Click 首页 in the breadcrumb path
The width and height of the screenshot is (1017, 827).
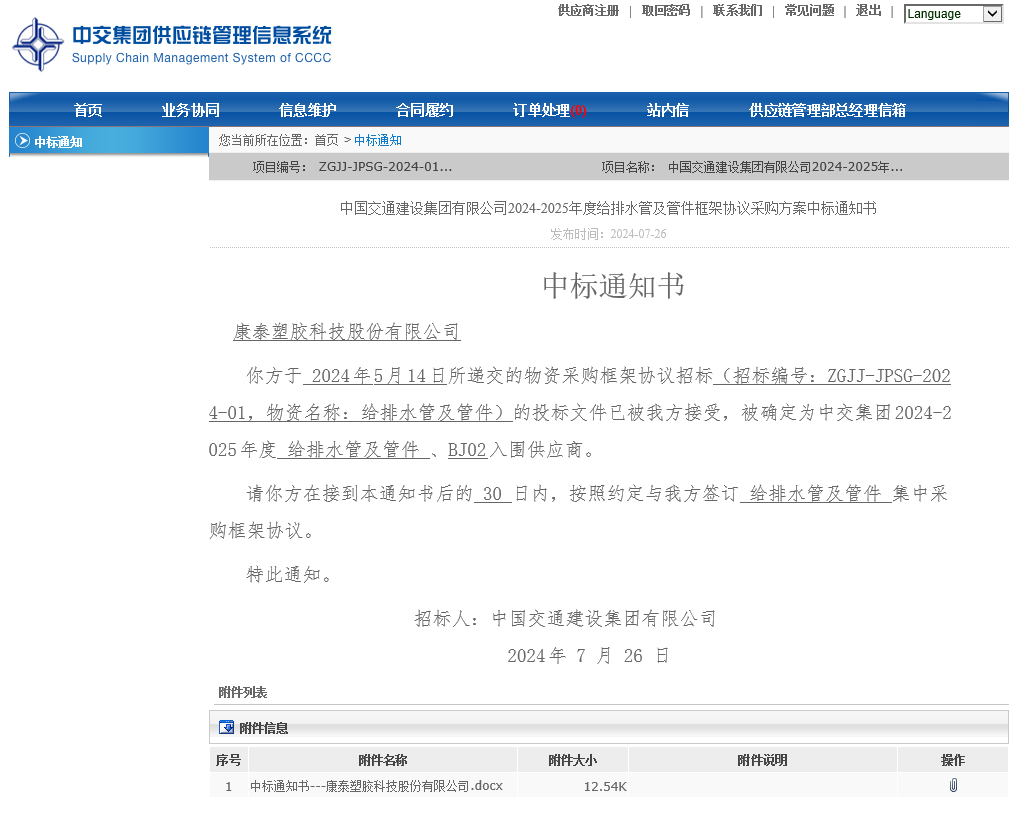(x=326, y=140)
